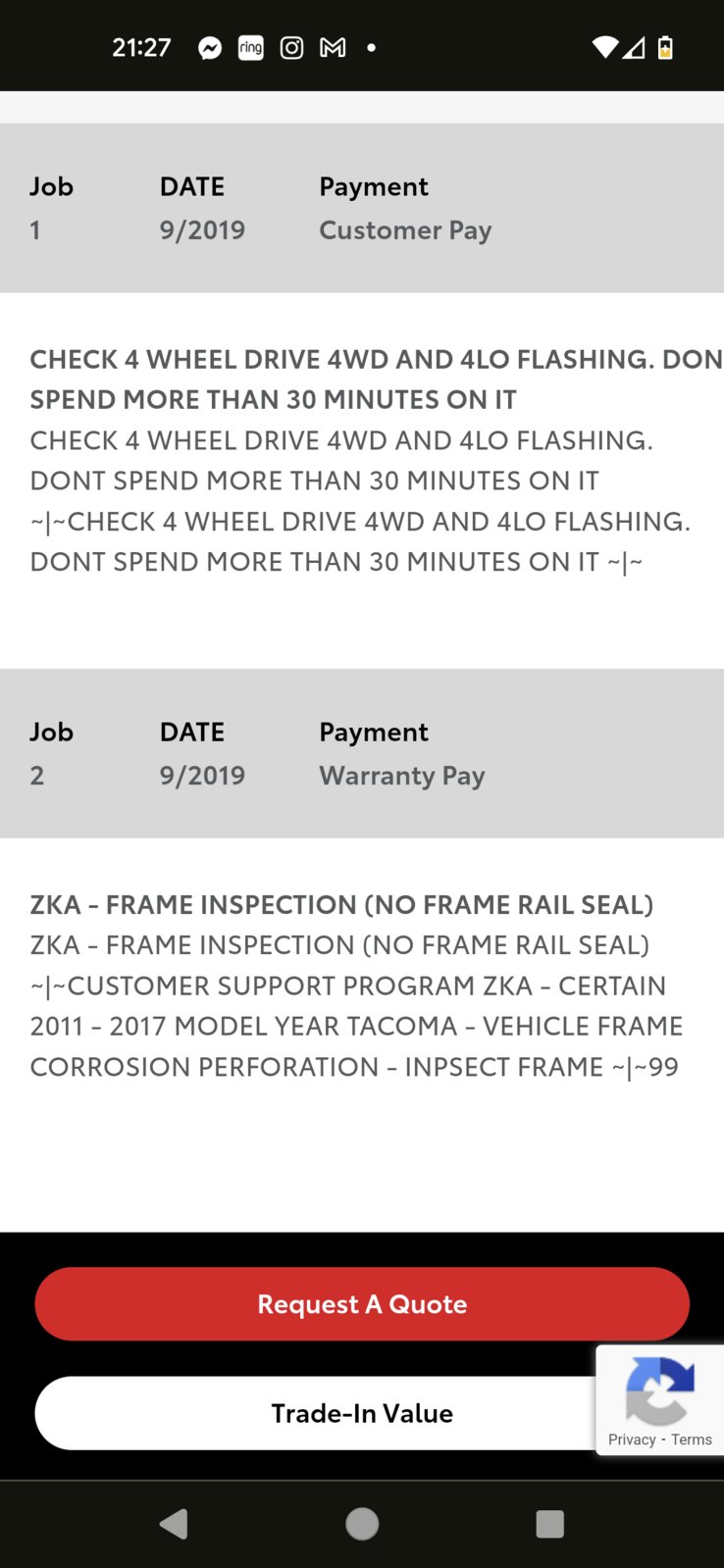
Task: Tap the Android home navigation button
Action: pyautogui.click(x=362, y=1524)
